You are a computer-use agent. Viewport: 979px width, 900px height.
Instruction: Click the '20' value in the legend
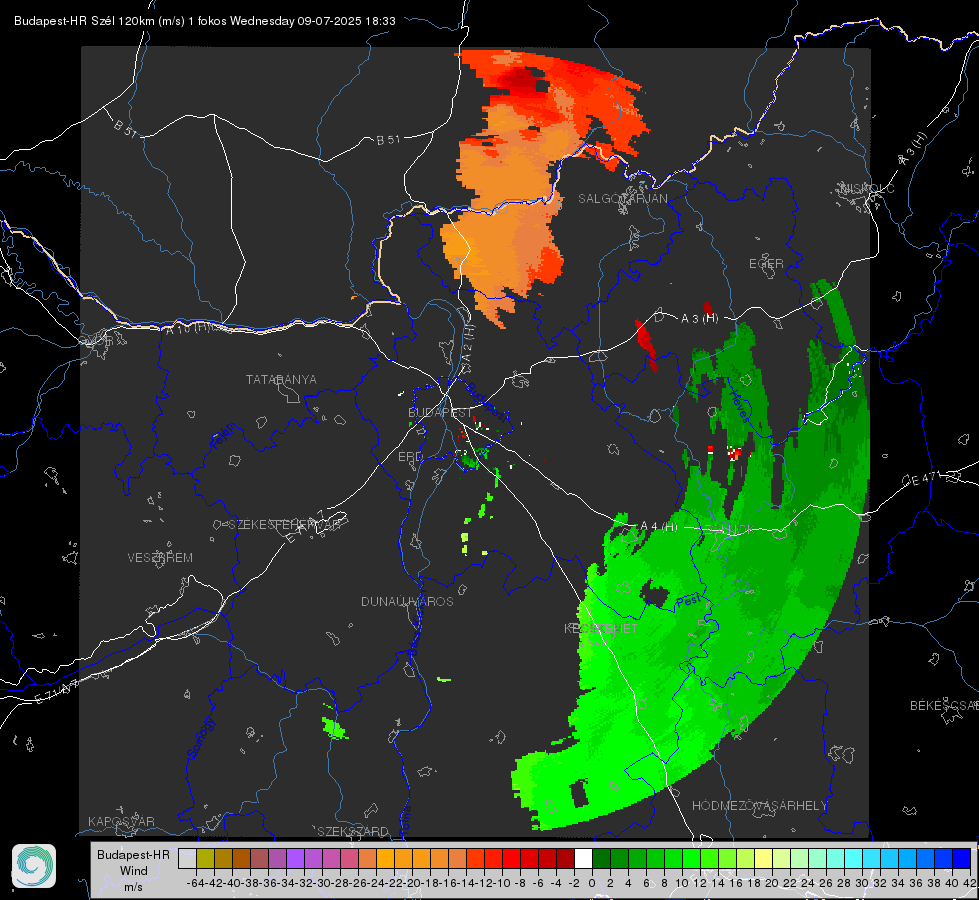pos(772,883)
